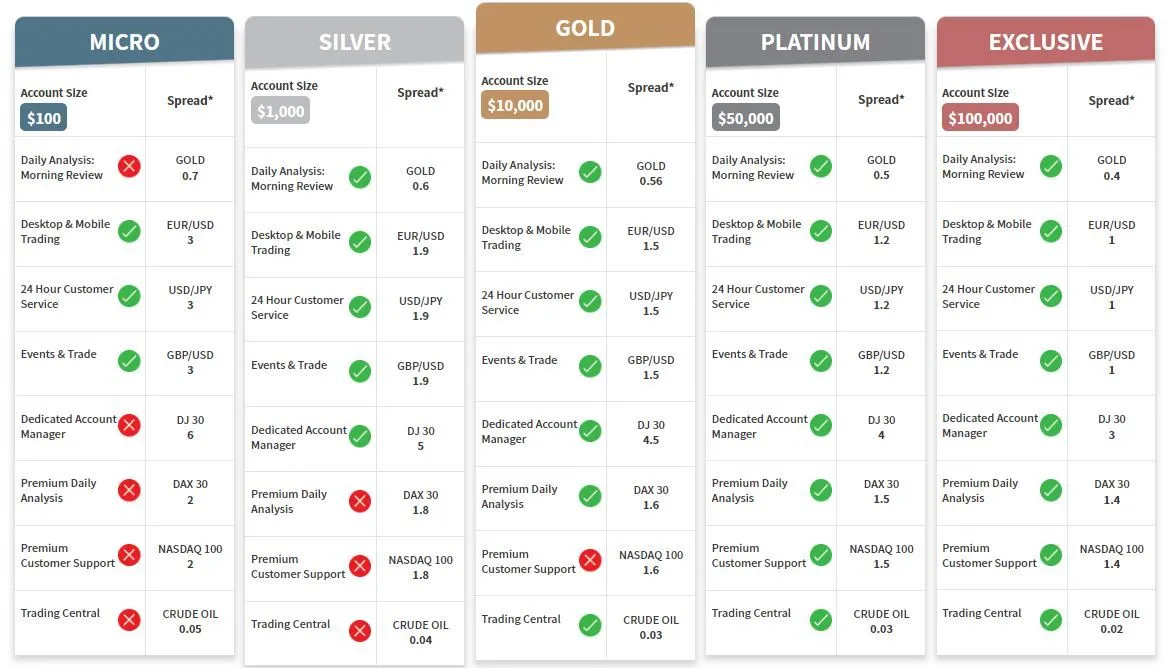Image resolution: width=1173 pixels, height=668 pixels.
Task: Click Exclusive Events & Trade green checkmark
Action: 1051,361
